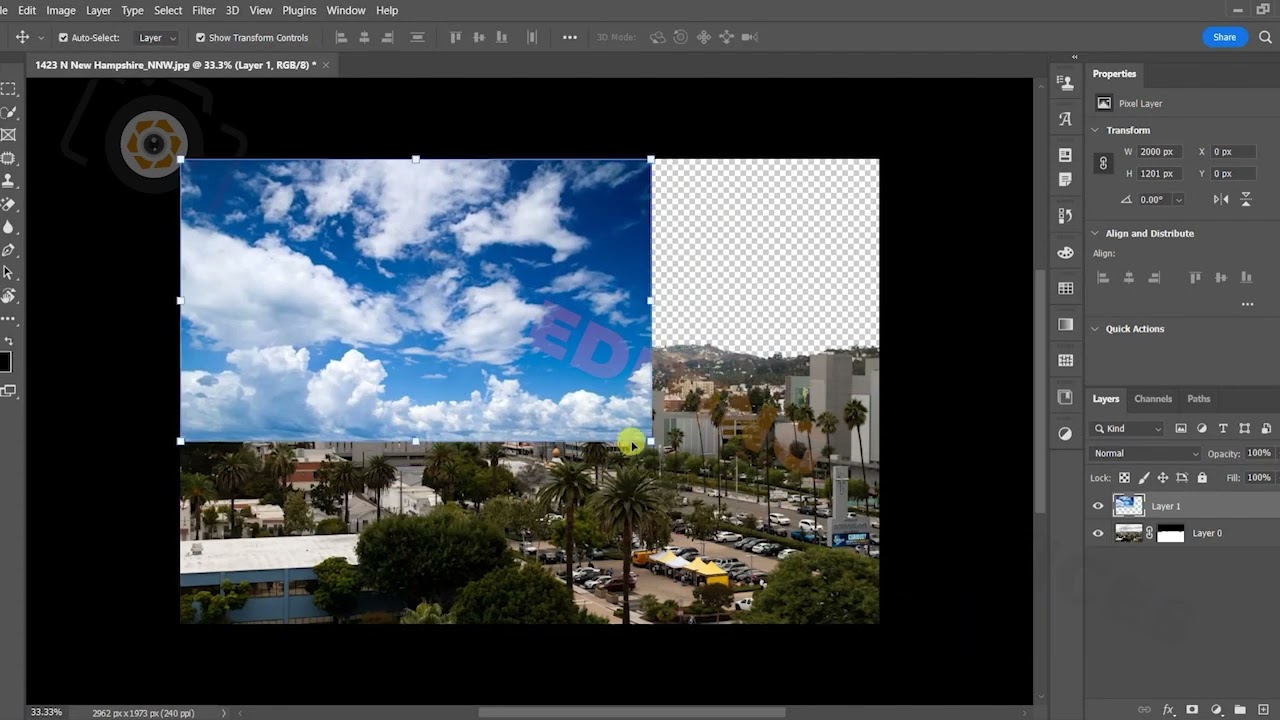Open the Color palette panel icon
The height and width of the screenshot is (720, 1280).
click(1065, 253)
